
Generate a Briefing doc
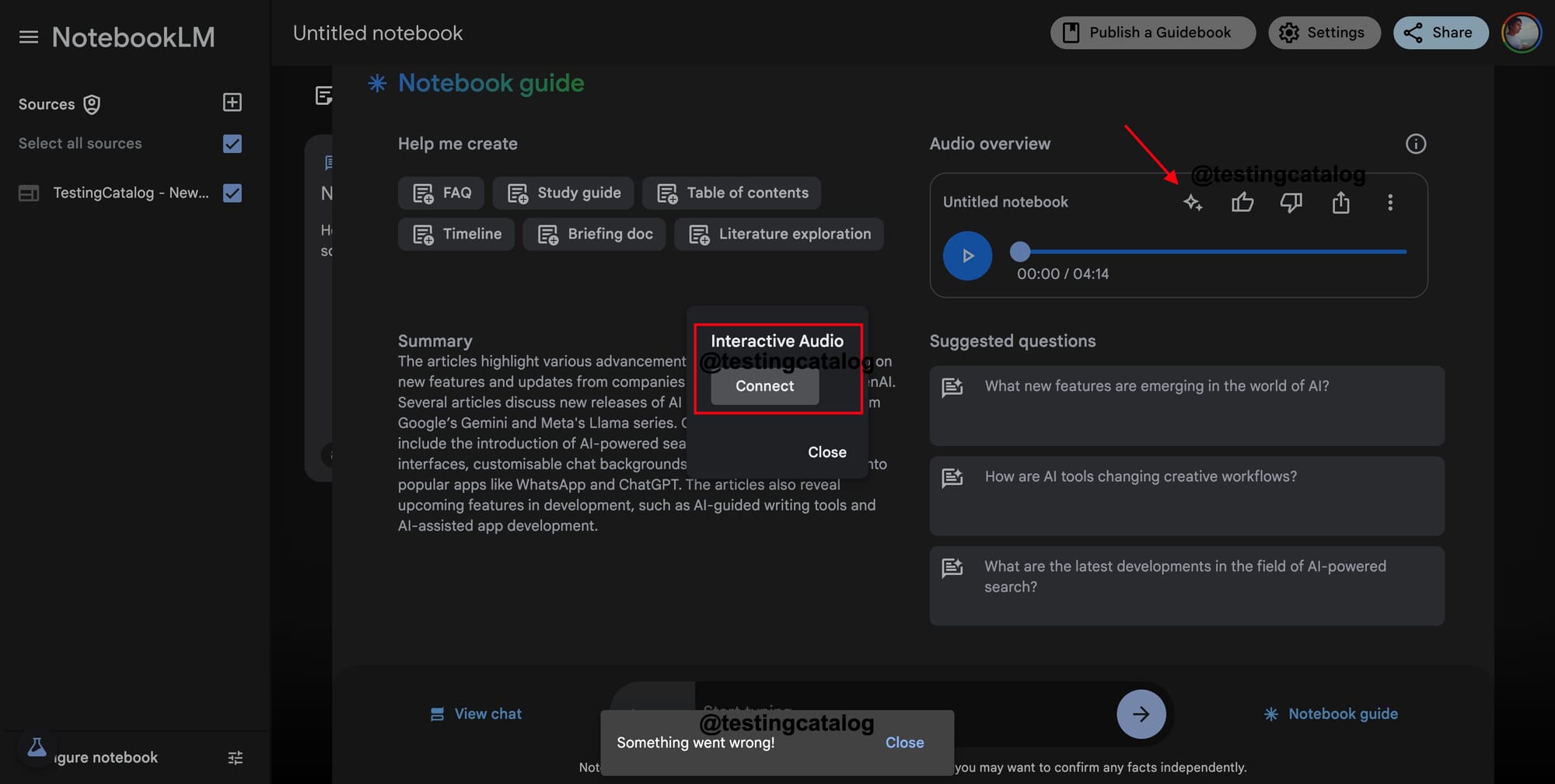(x=595, y=234)
